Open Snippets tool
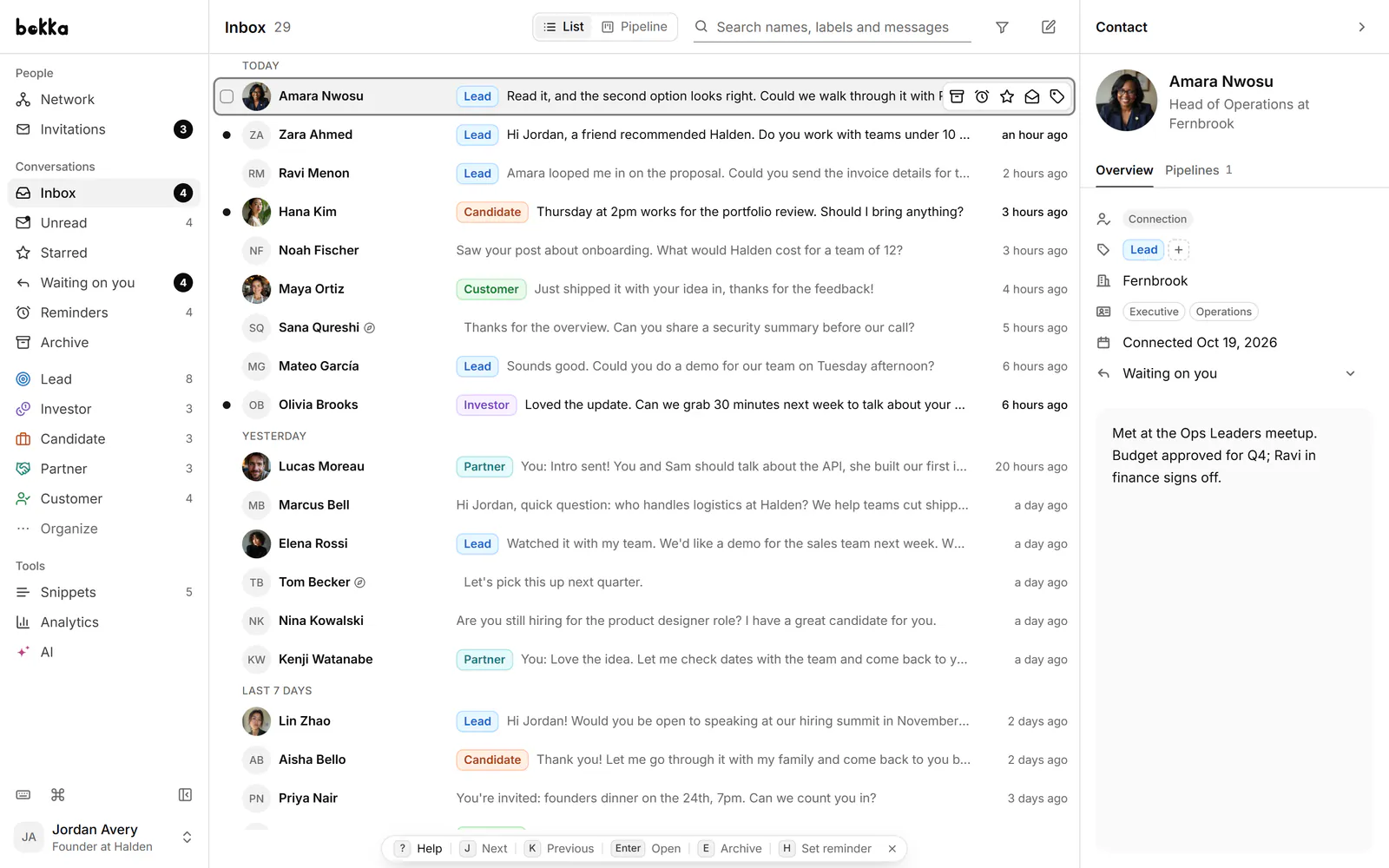 (104, 592)
